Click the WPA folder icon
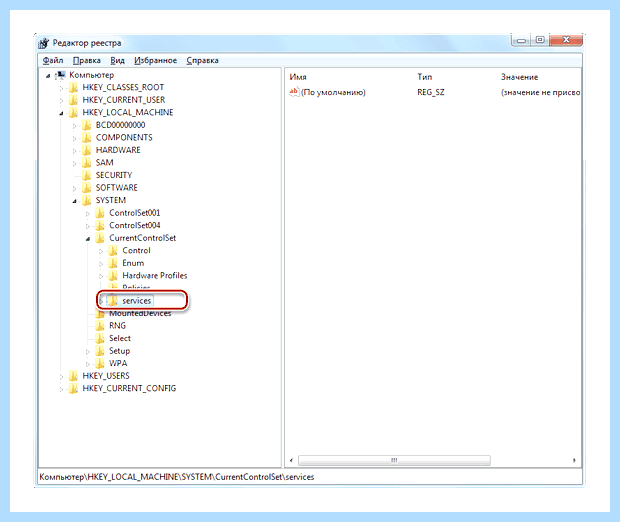This screenshot has width=620, height=522. click(x=100, y=363)
